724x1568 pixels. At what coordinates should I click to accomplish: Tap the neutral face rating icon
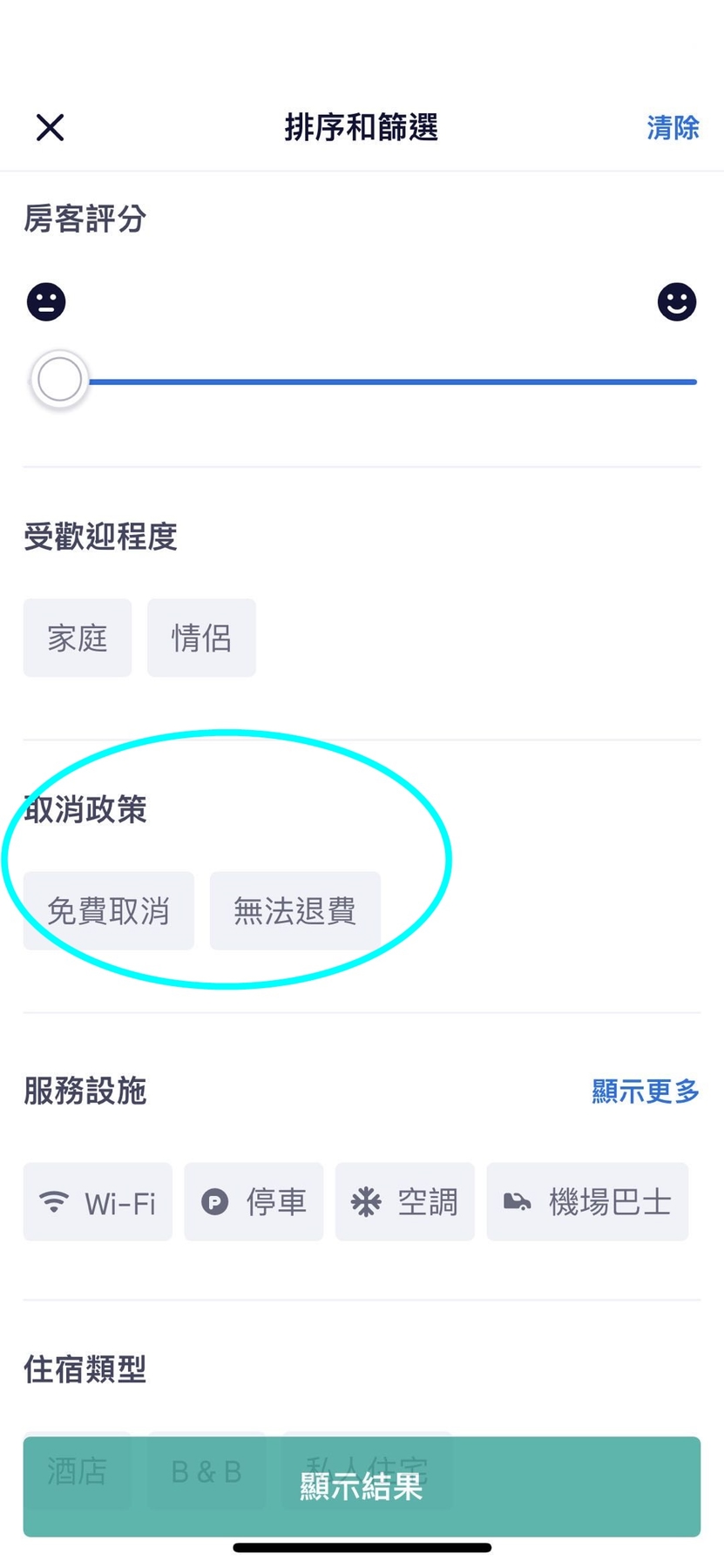[x=46, y=302]
